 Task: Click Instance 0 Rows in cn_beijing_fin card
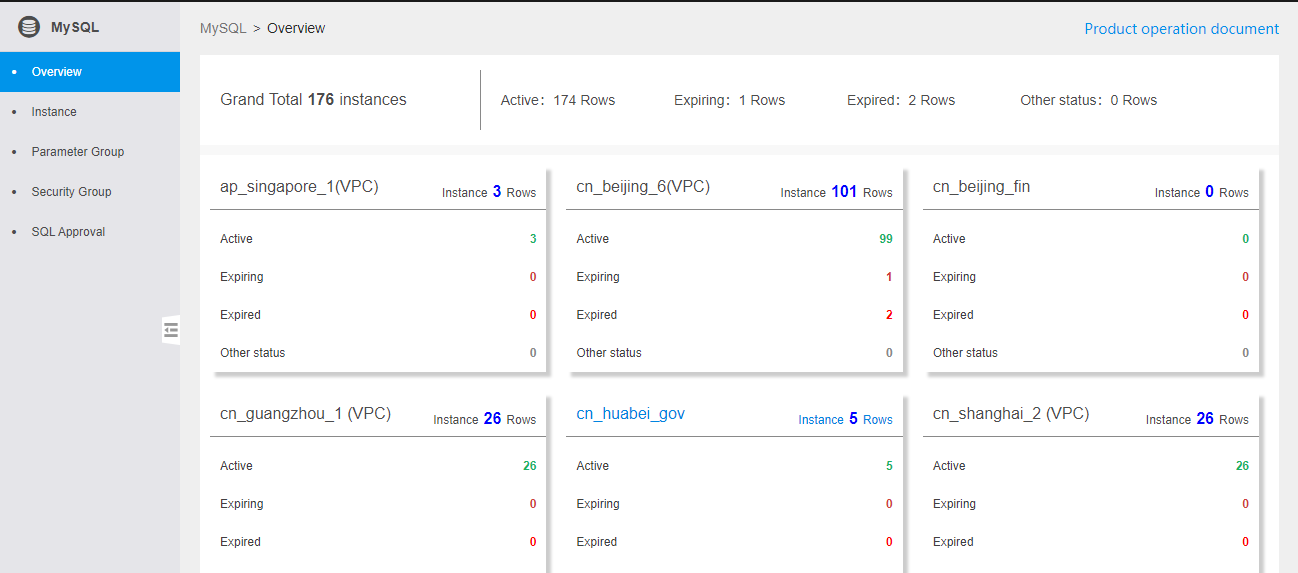(1202, 192)
